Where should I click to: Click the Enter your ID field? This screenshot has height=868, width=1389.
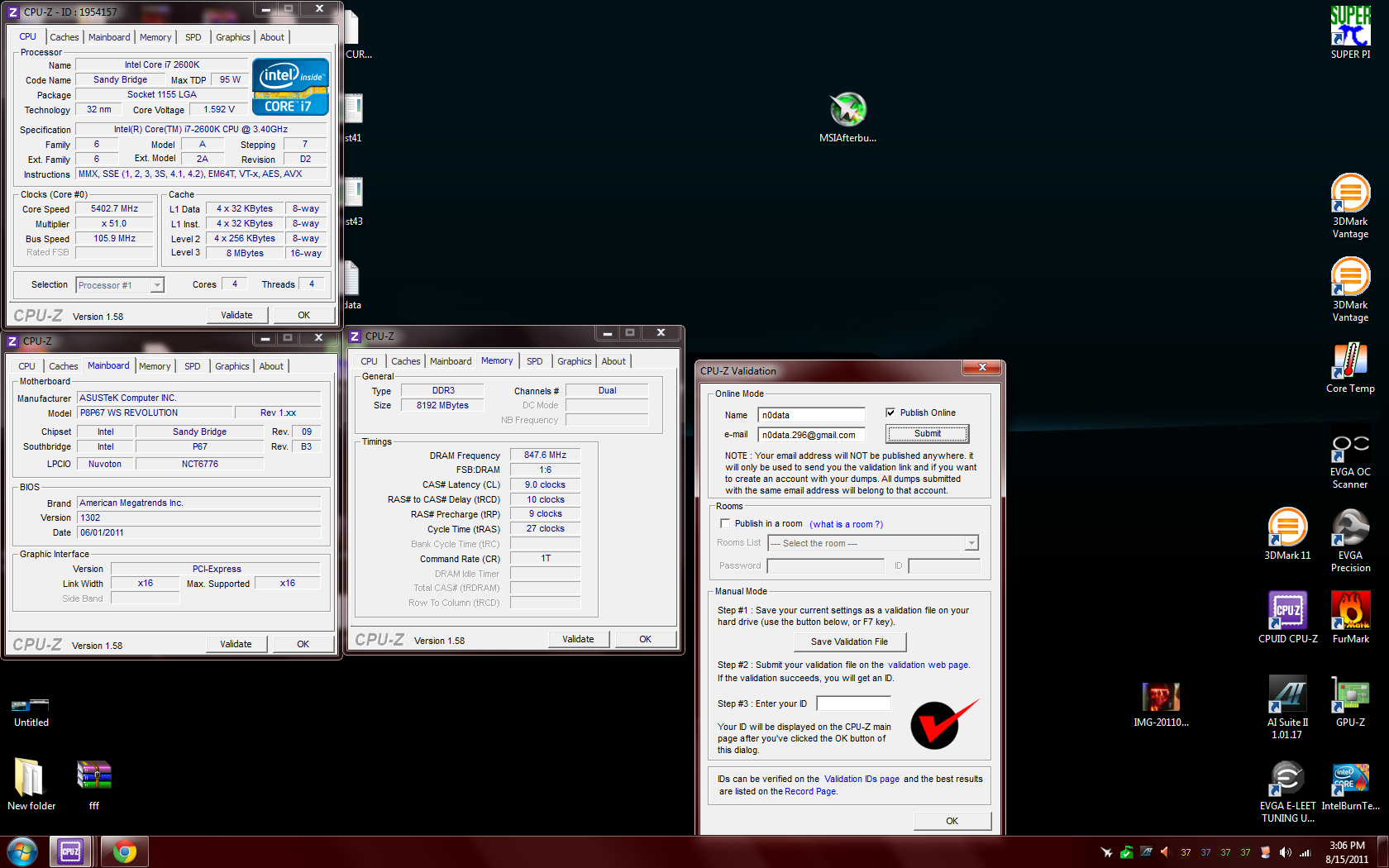pos(853,703)
